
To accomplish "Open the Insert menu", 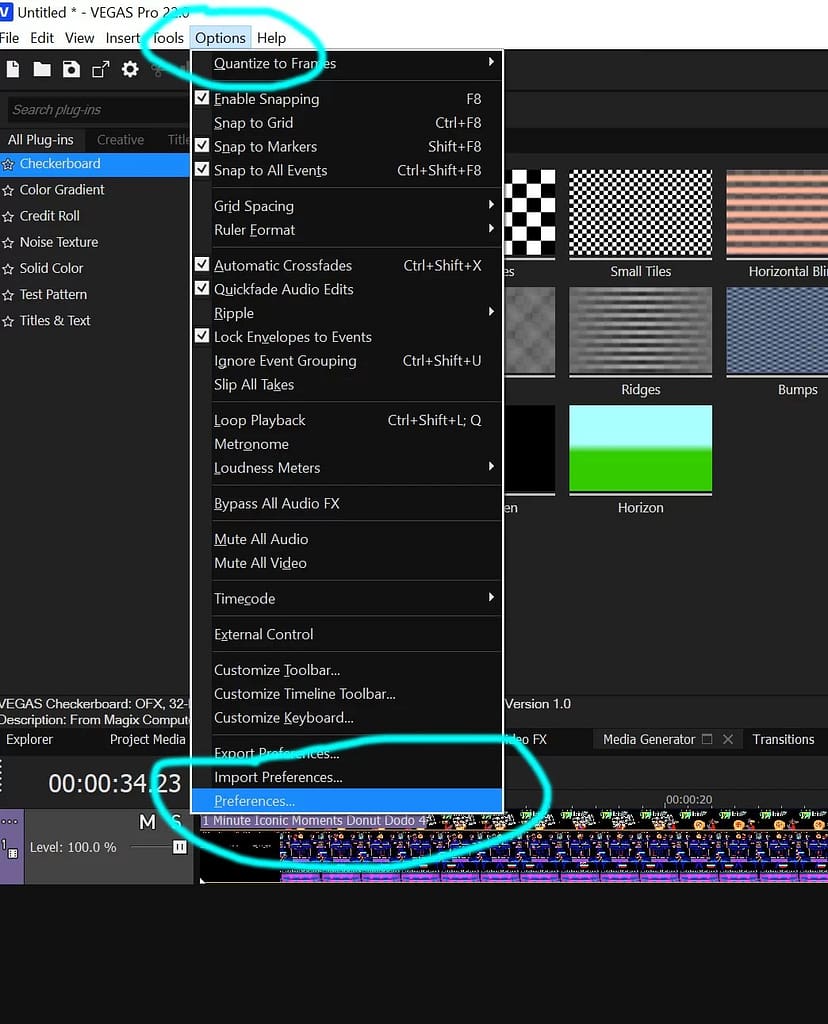I will (123, 38).
